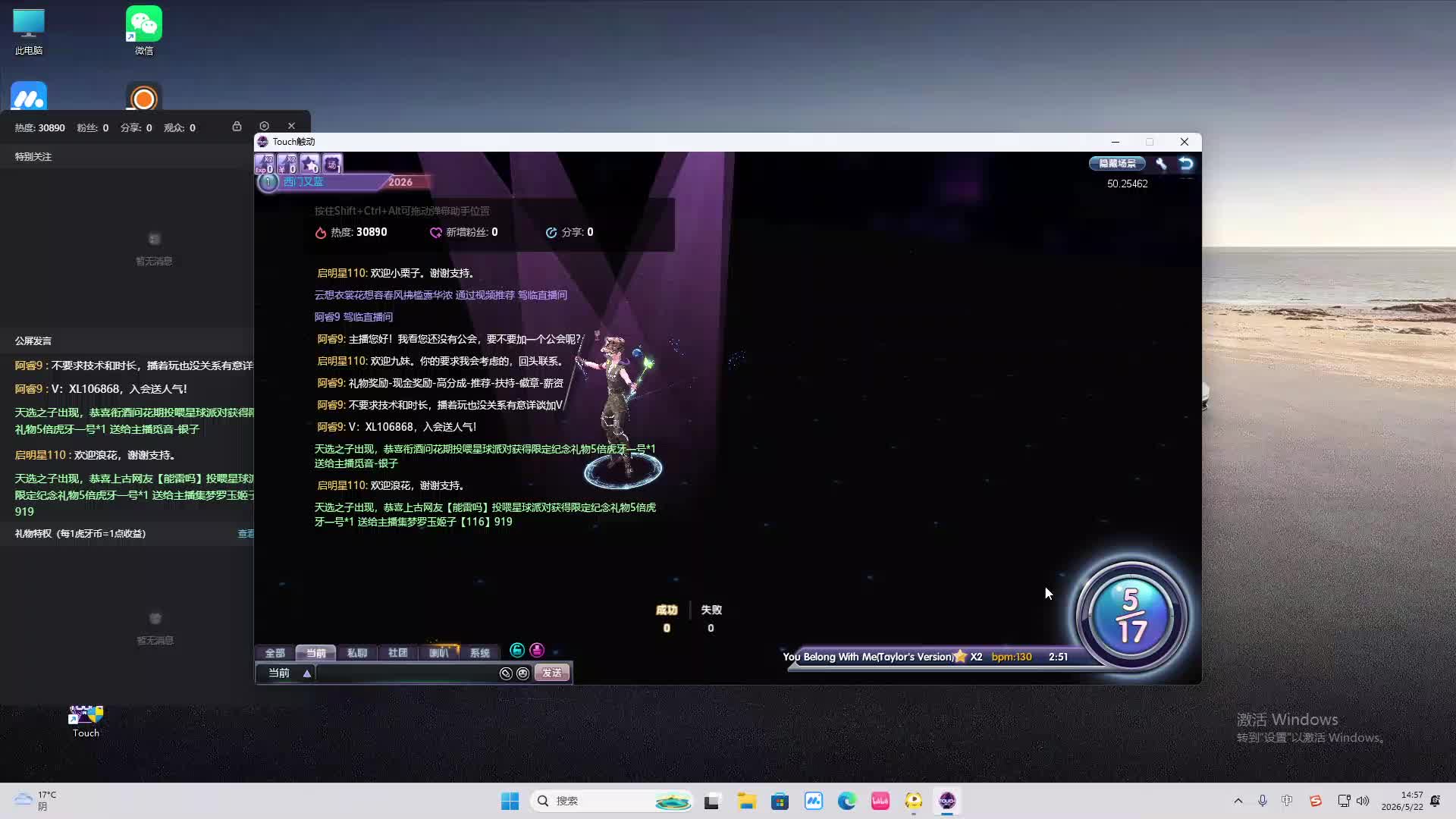Click the X2 ¥ coin boost icon

click(287, 163)
